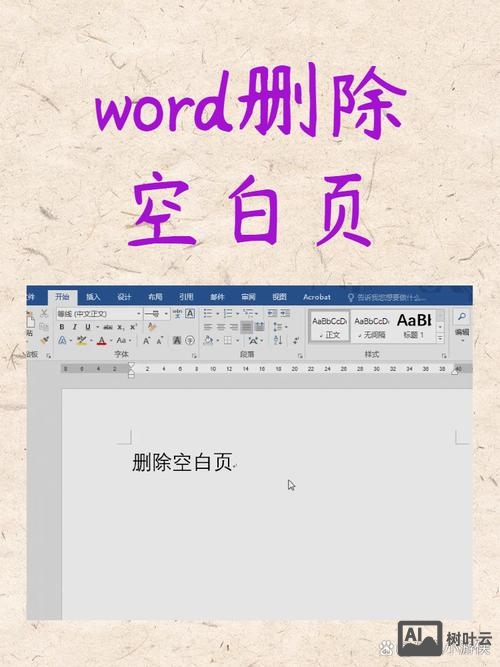Click the Tell Me search box
The height and width of the screenshot is (667, 500).
387,297
